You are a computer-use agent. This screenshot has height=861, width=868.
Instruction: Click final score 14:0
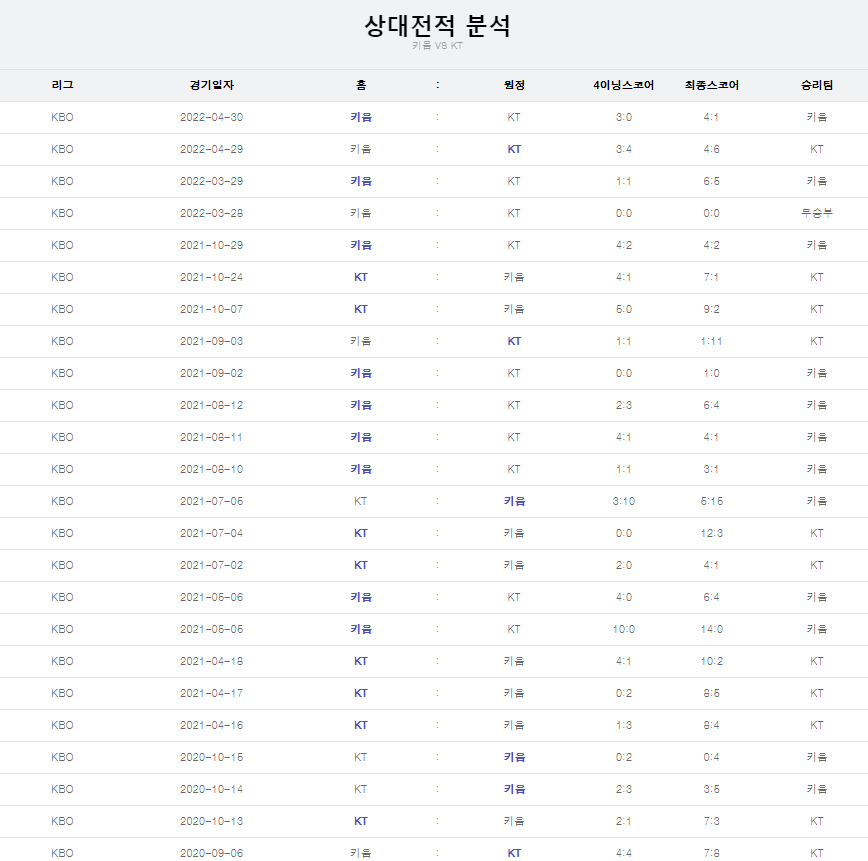pyautogui.click(x=711, y=630)
